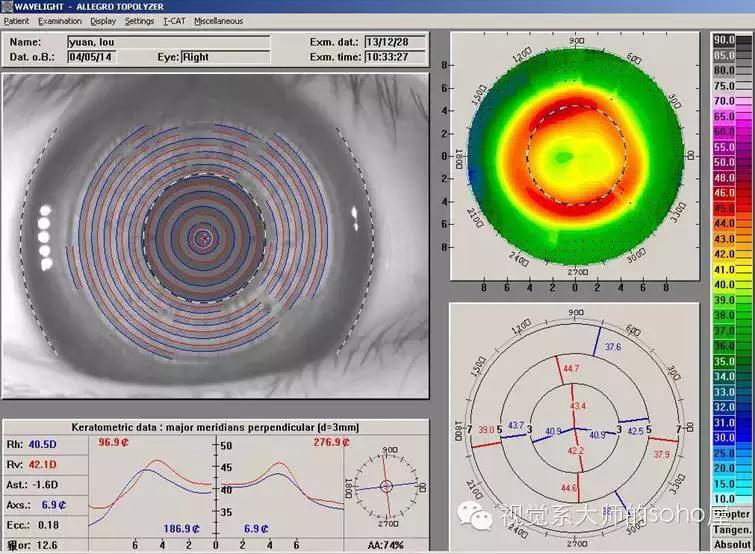Click the Wavelight Allegro Topolyzer title bar
The image size is (755, 554).
(x=378, y=7)
